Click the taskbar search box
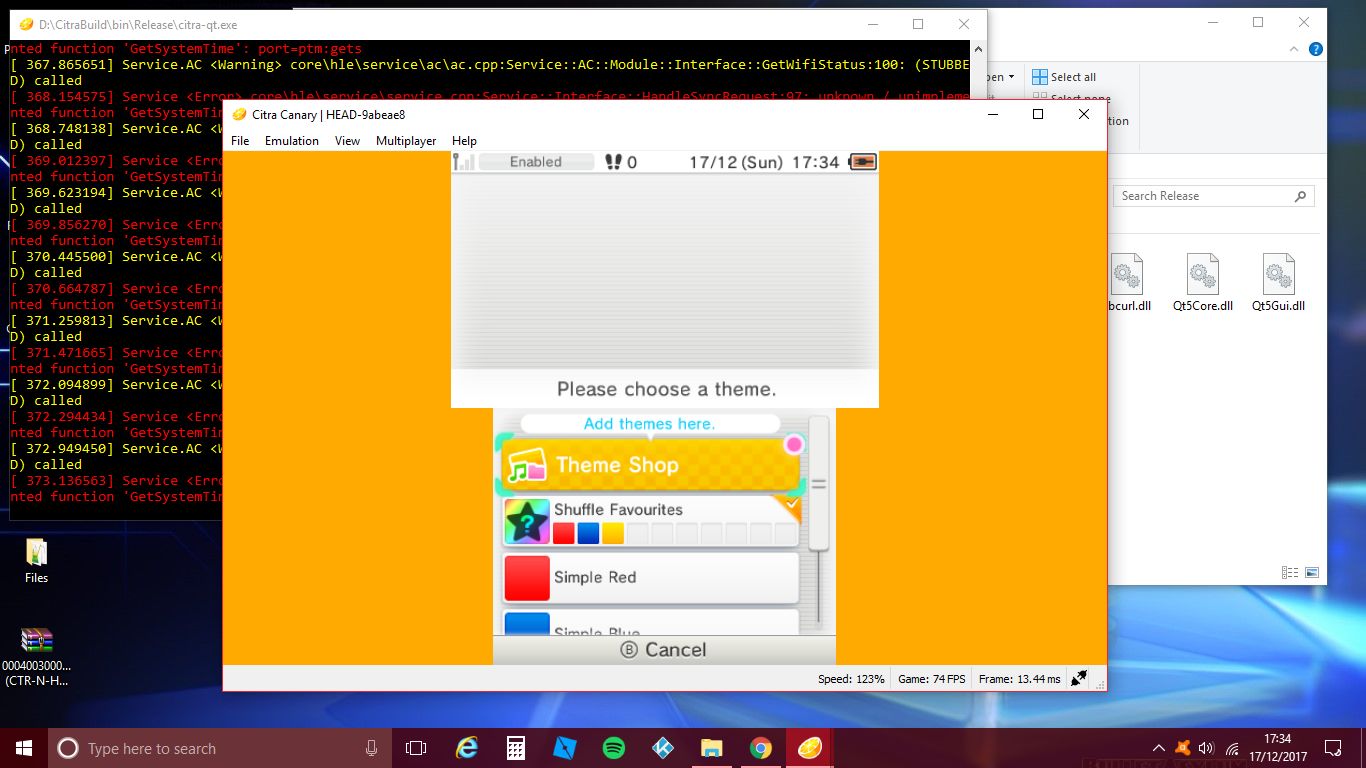Image resolution: width=1366 pixels, height=768 pixels. (220, 748)
